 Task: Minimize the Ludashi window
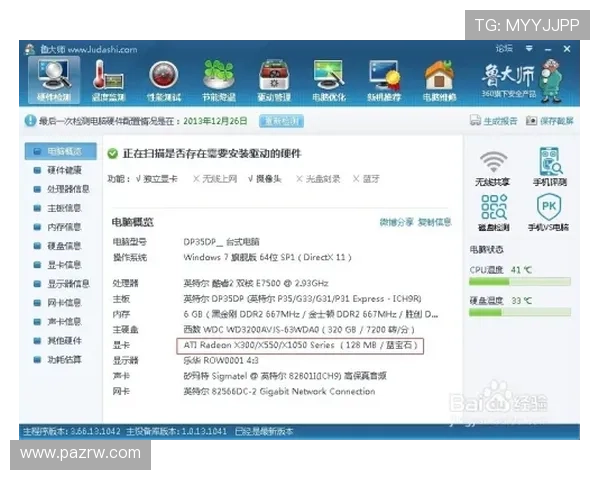pyautogui.click(x=548, y=49)
